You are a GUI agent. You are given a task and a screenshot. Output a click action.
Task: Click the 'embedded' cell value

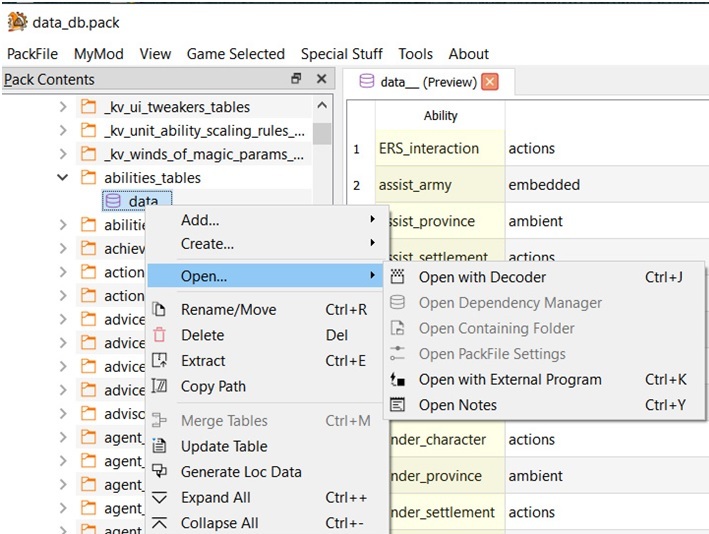point(544,184)
